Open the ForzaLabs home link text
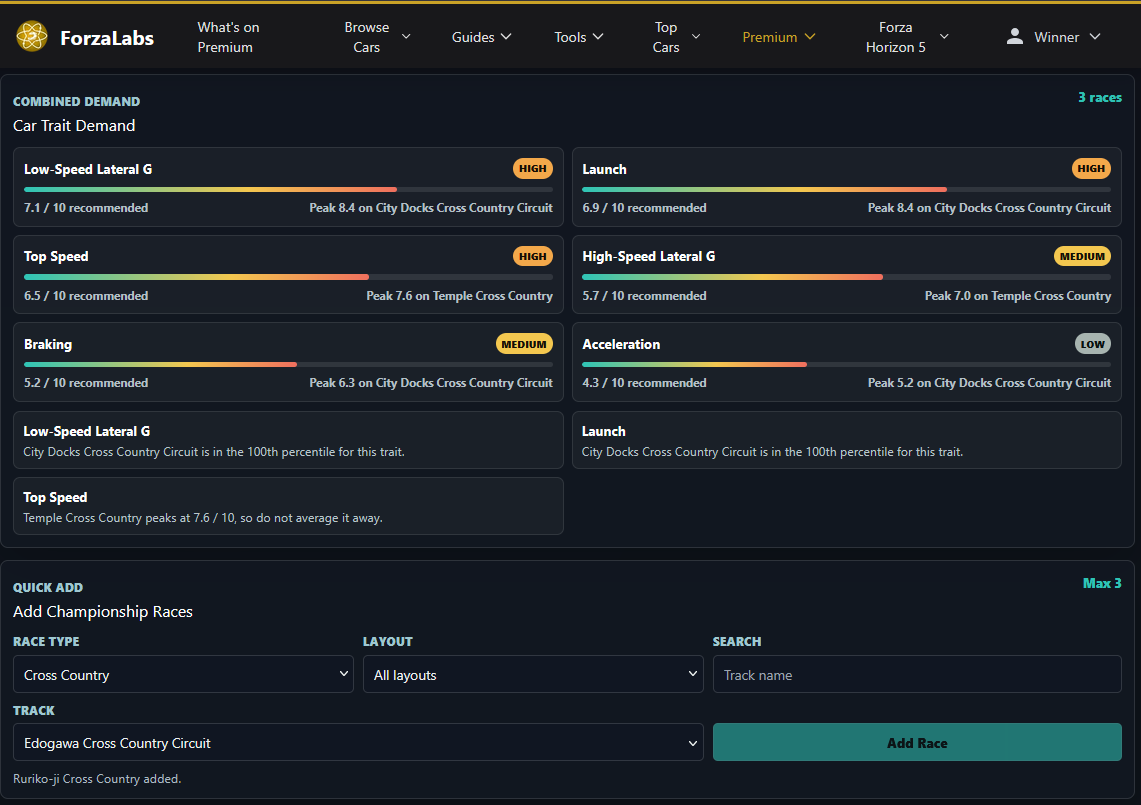1141x805 pixels. tap(107, 38)
